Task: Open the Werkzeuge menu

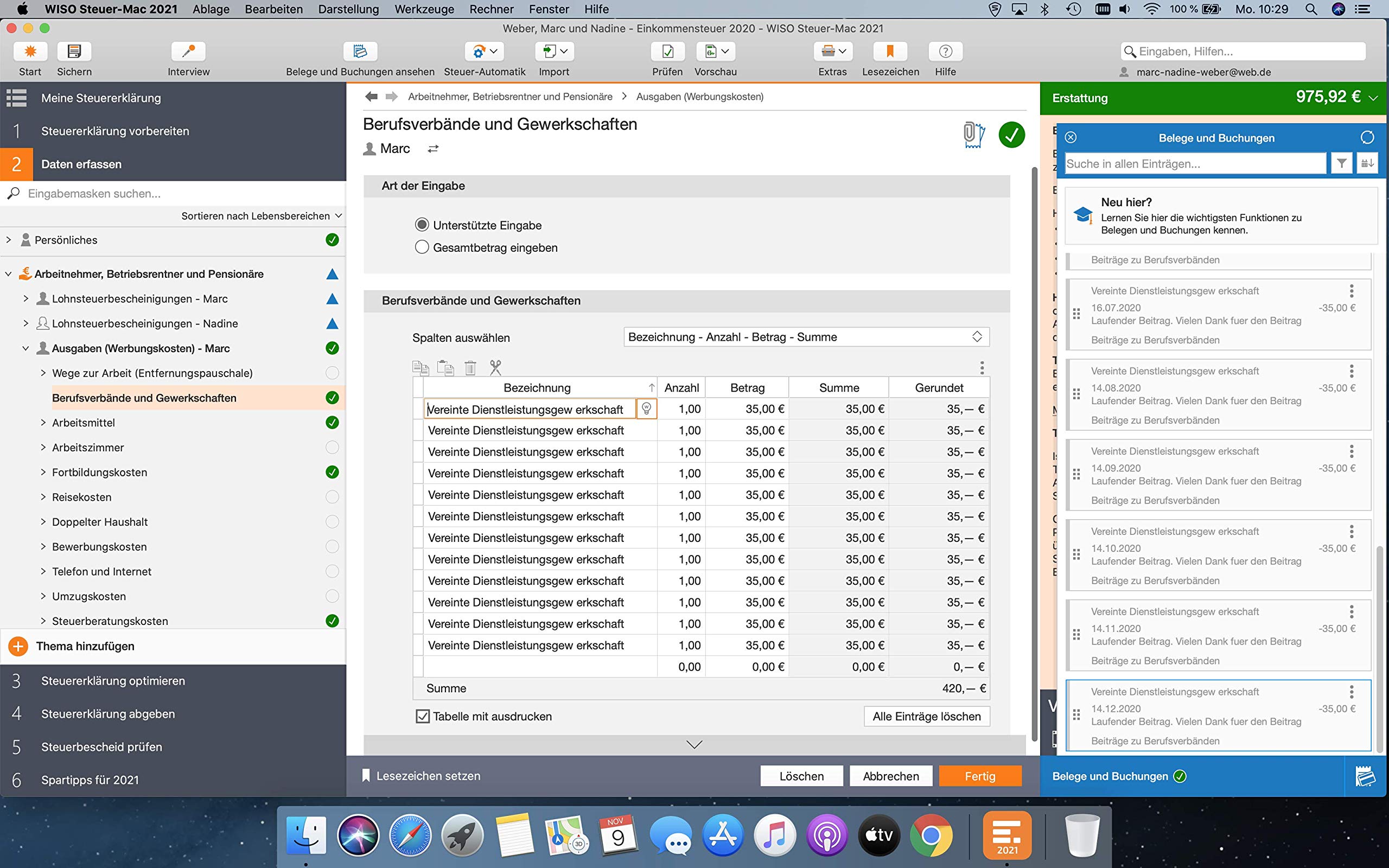Action: [424, 9]
